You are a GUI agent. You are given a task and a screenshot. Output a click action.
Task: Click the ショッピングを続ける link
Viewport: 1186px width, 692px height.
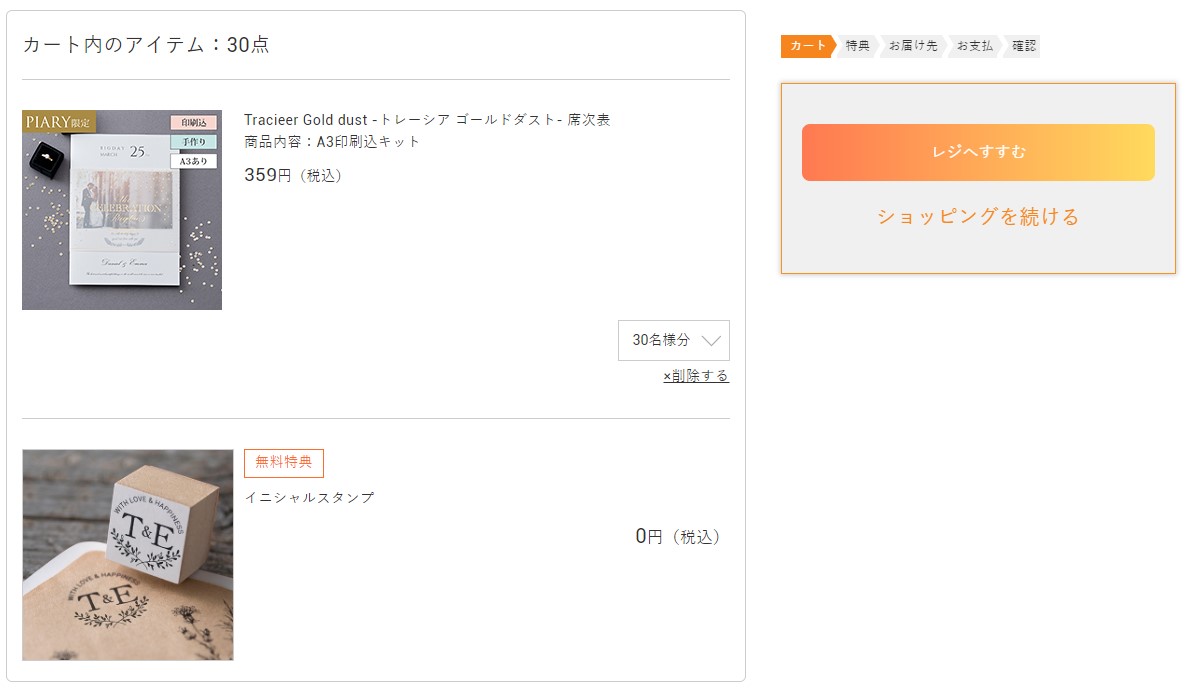click(x=978, y=216)
